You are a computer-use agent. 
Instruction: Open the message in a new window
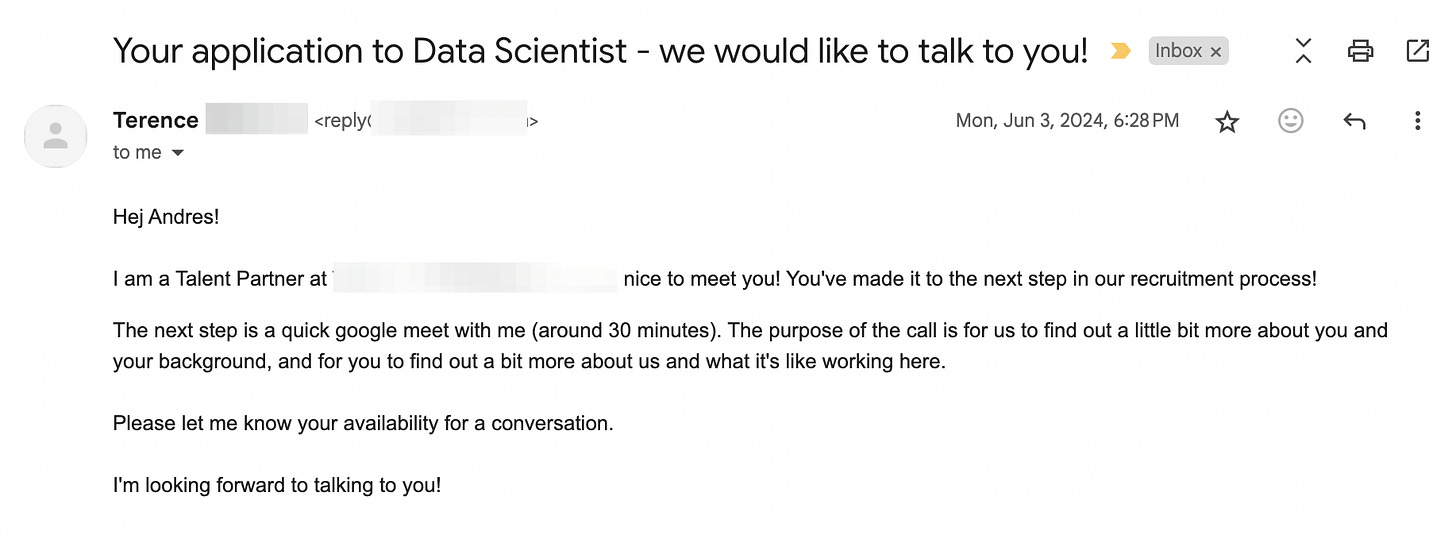point(1417,51)
